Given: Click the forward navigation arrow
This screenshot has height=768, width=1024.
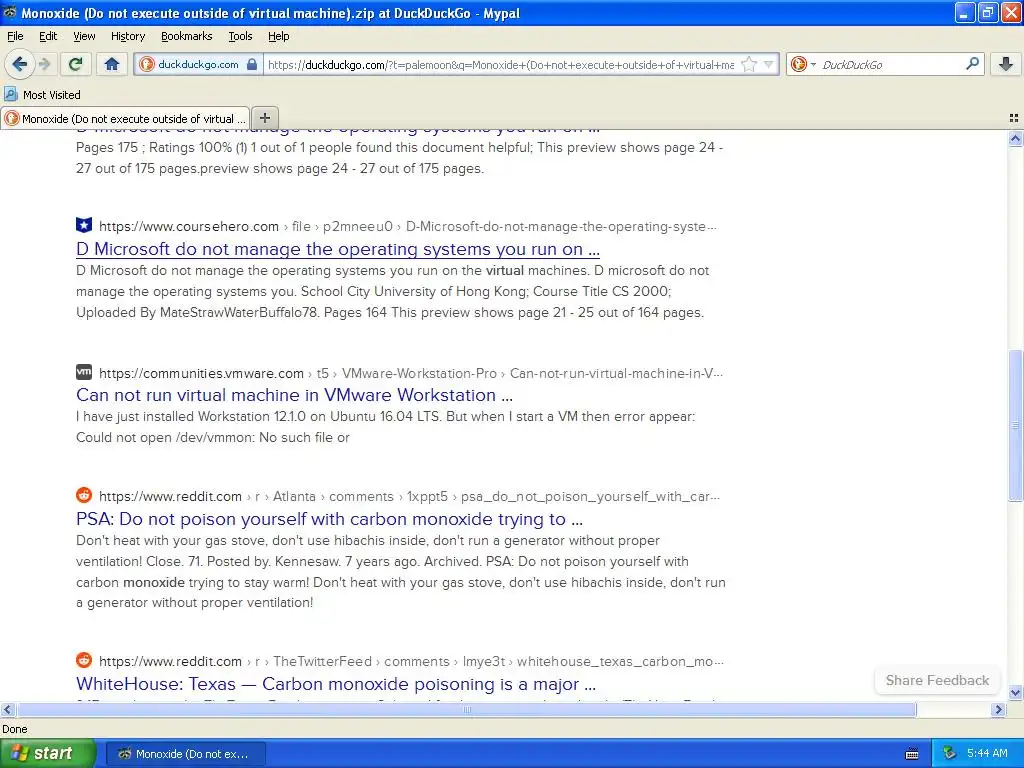Looking at the screenshot, I should click(x=44, y=64).
